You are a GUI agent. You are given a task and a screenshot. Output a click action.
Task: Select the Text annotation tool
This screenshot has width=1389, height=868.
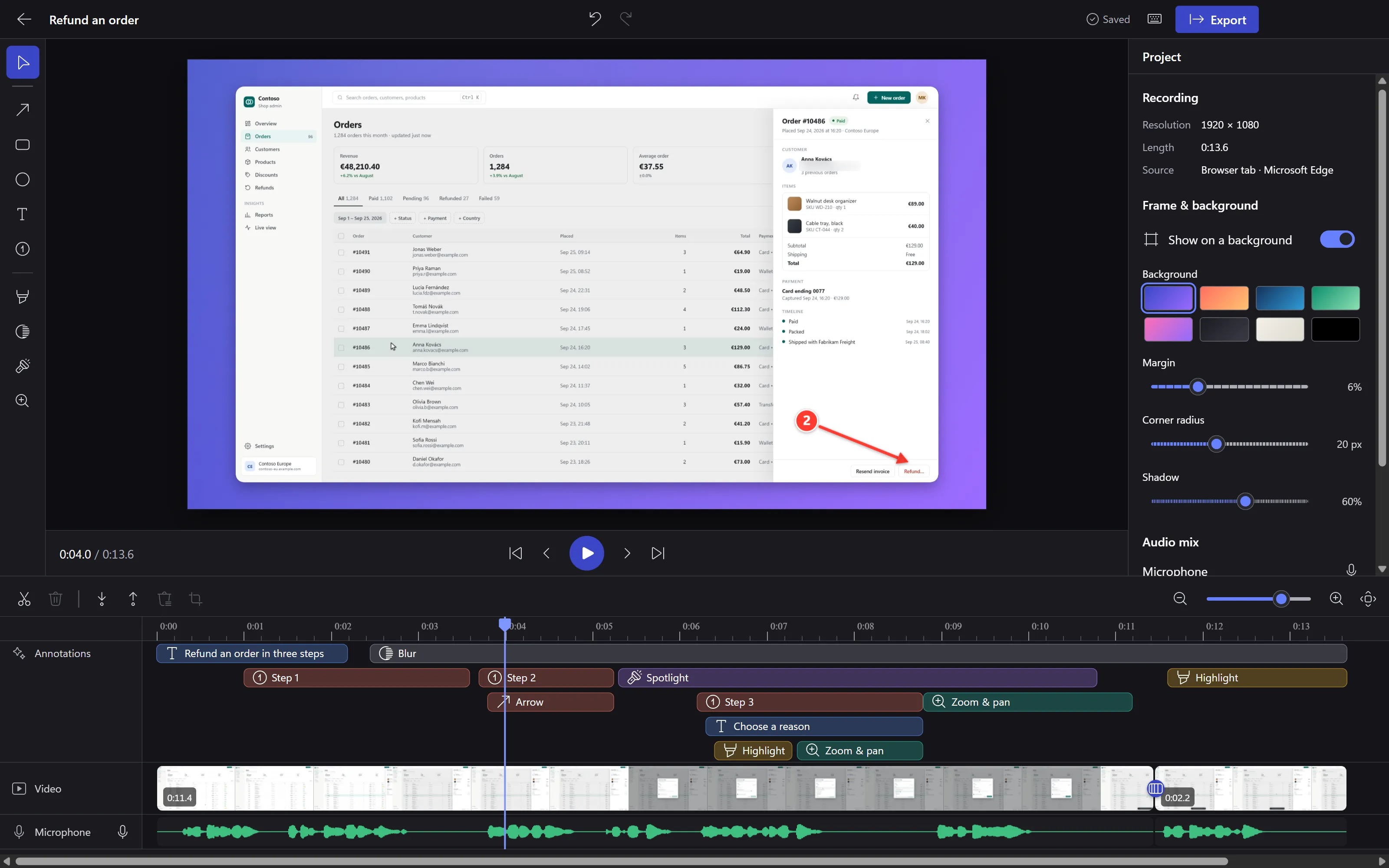point(23,214)
